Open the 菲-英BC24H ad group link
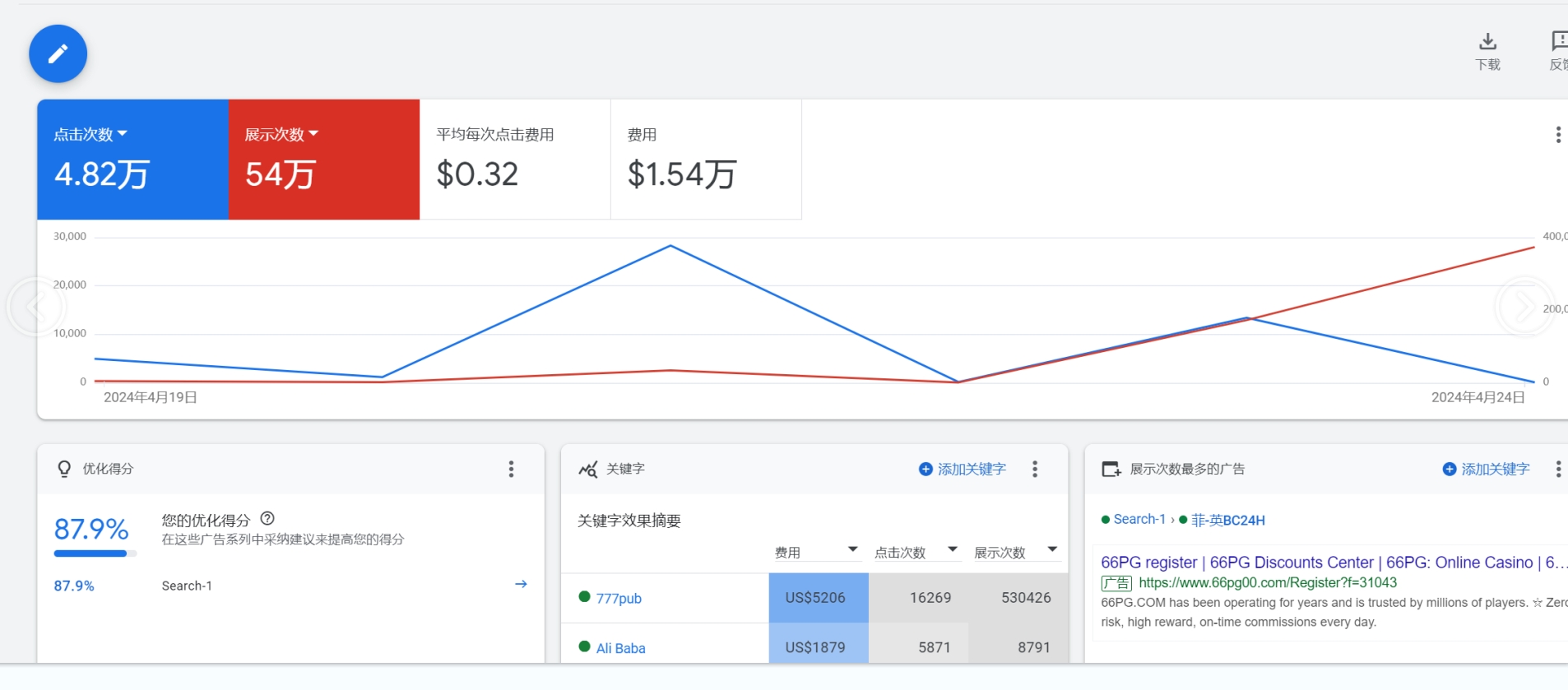Viewport: 1568px width, 690px height. 1228,520
